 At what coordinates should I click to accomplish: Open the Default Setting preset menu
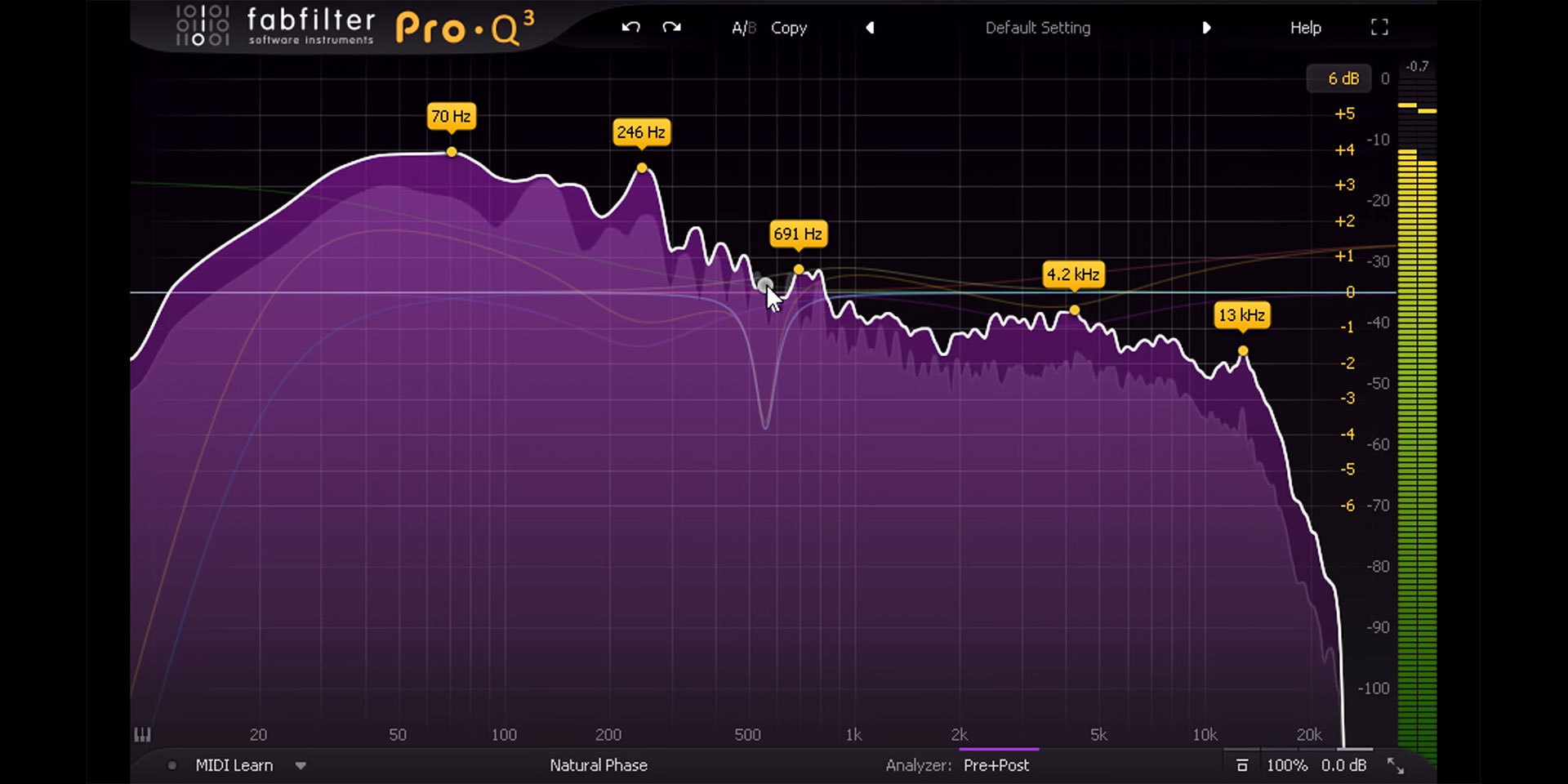[x=1037, y=28]
